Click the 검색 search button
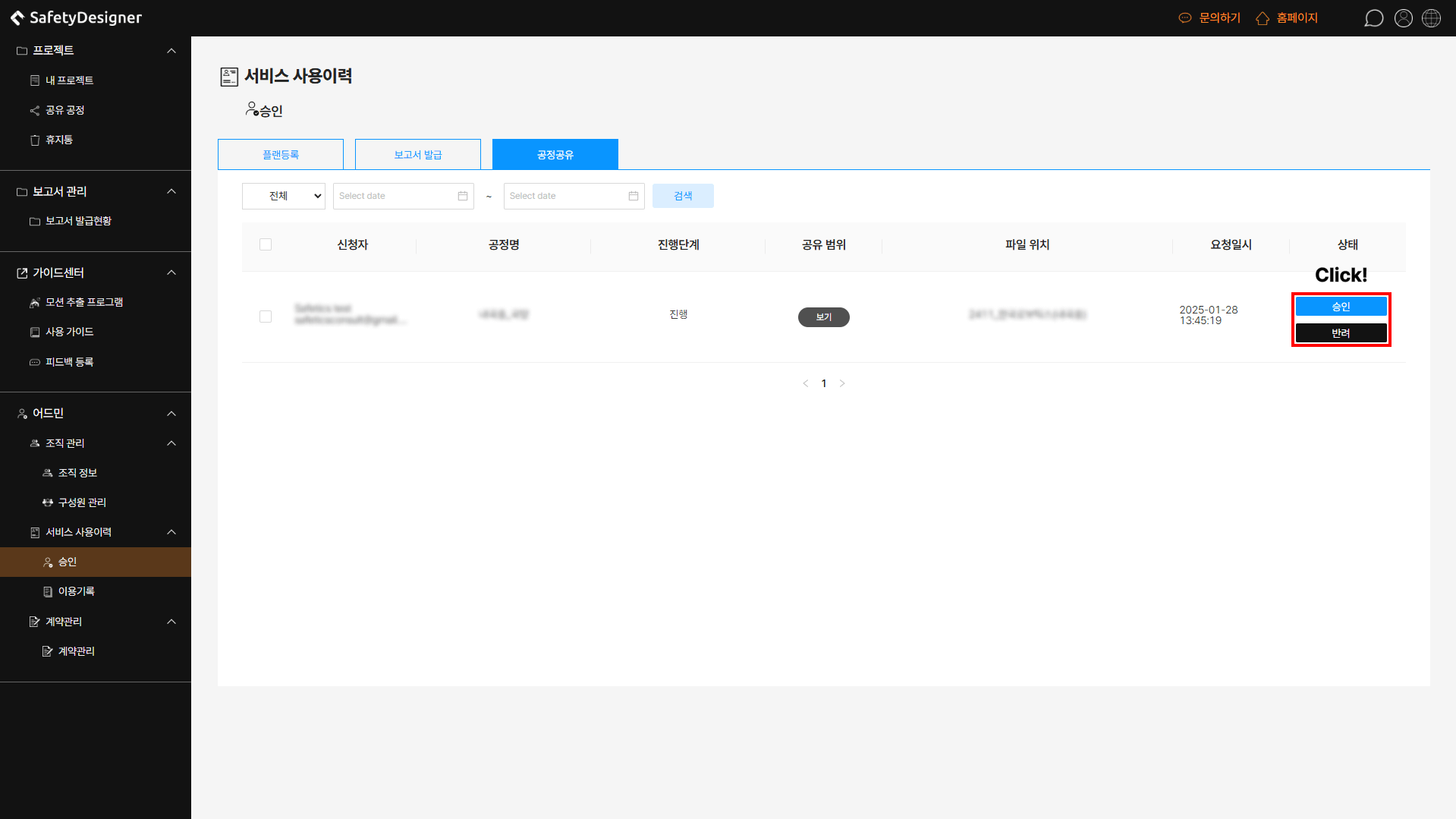 coord(683,196)
